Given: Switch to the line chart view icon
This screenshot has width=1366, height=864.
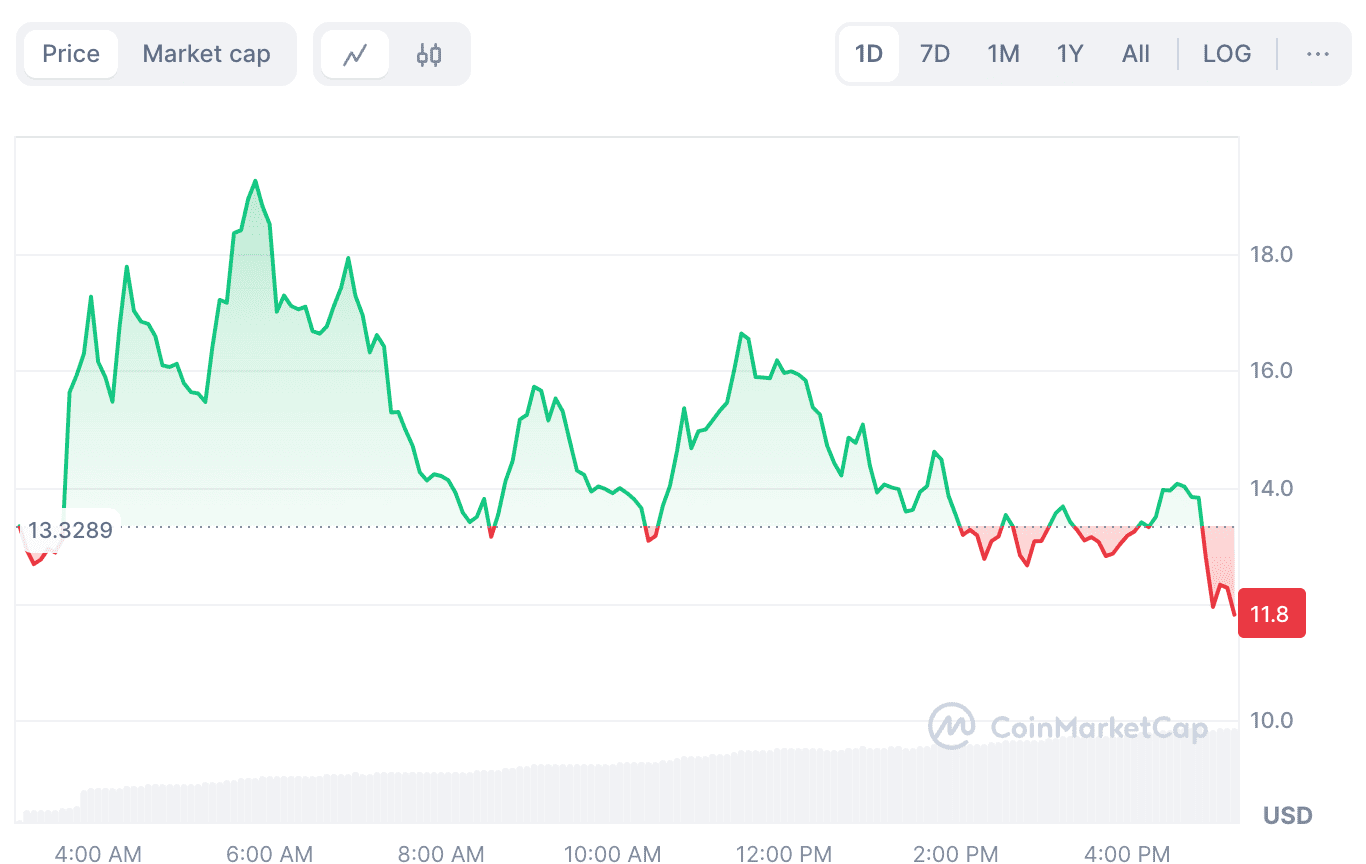Looking at the screenshot, I should [x=355, y=54].
